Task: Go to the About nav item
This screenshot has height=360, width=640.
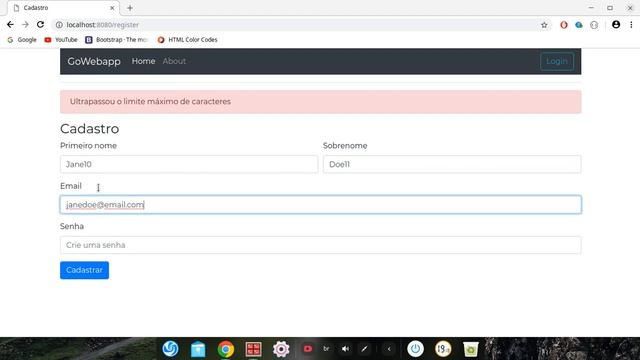Action: point(174,61)
